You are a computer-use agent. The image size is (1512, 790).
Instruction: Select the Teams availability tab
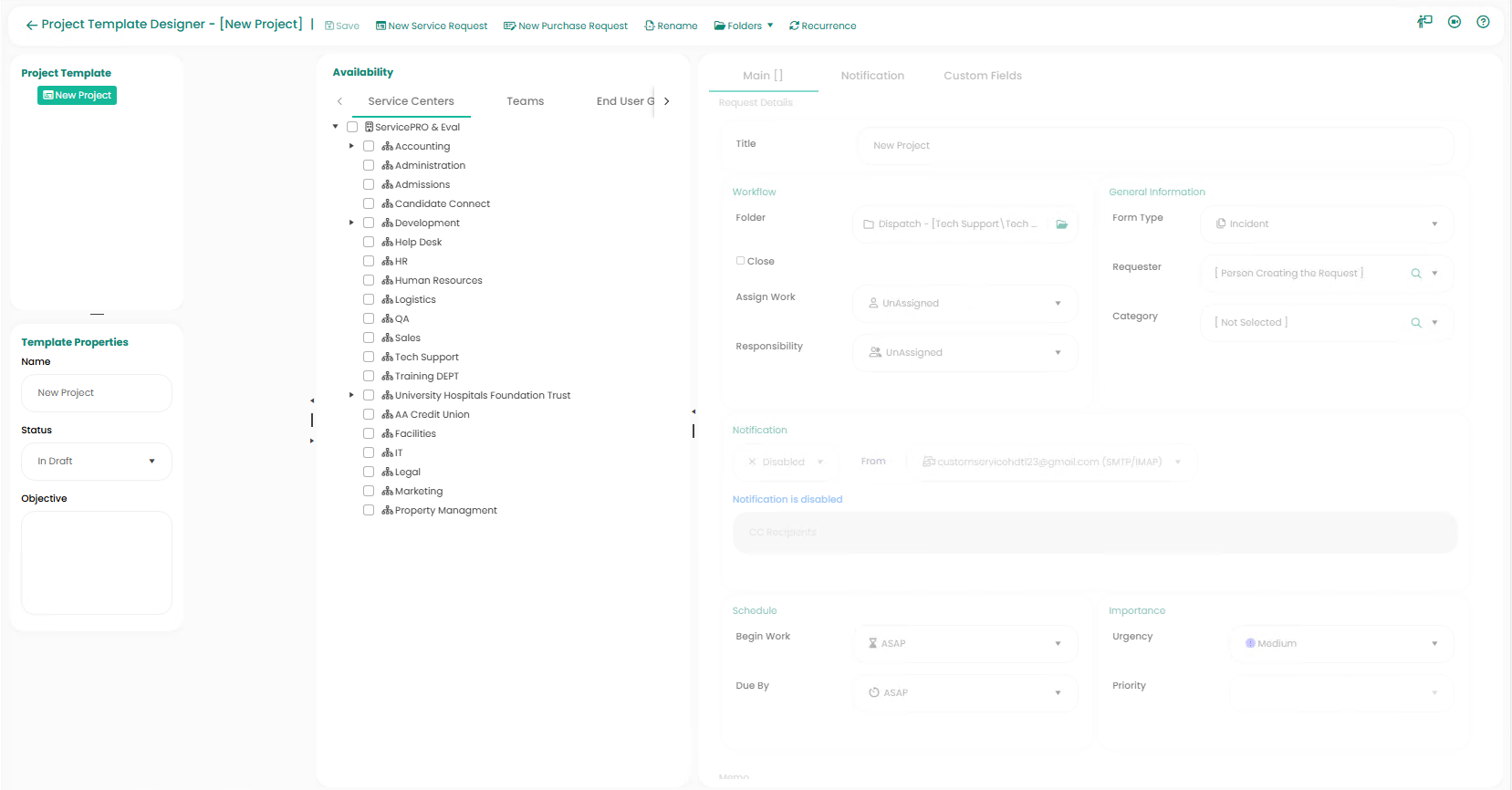click(x=525, y=101)
